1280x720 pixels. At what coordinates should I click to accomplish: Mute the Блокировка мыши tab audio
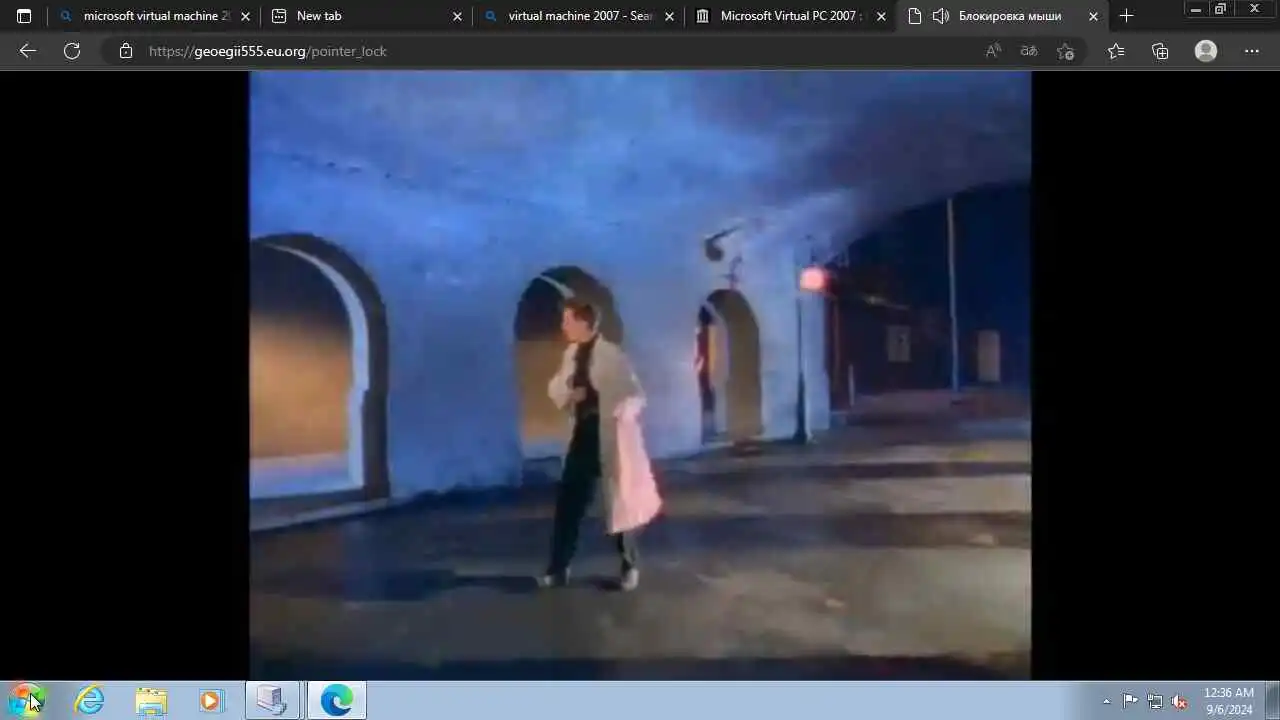940,16
